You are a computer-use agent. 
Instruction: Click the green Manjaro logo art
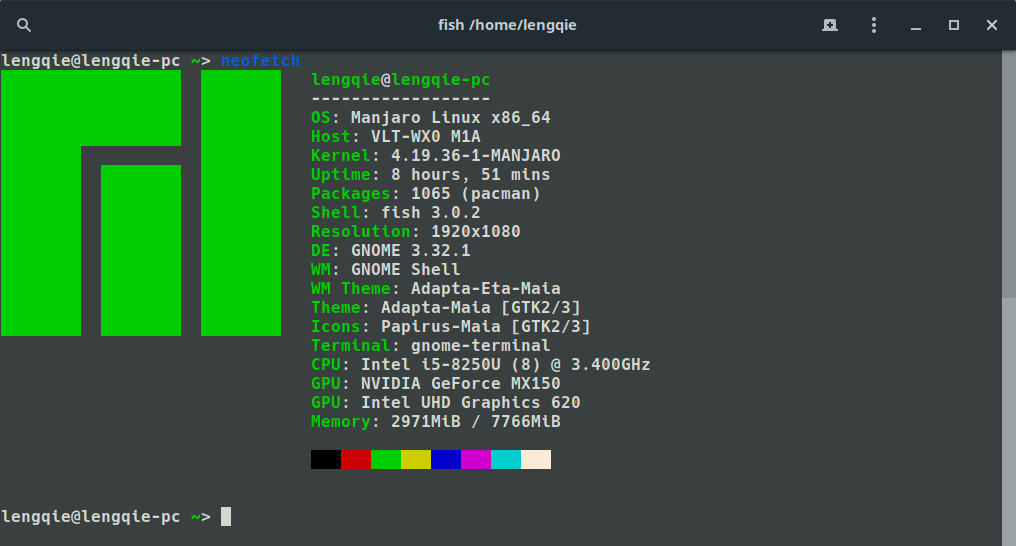click(141, 203)
